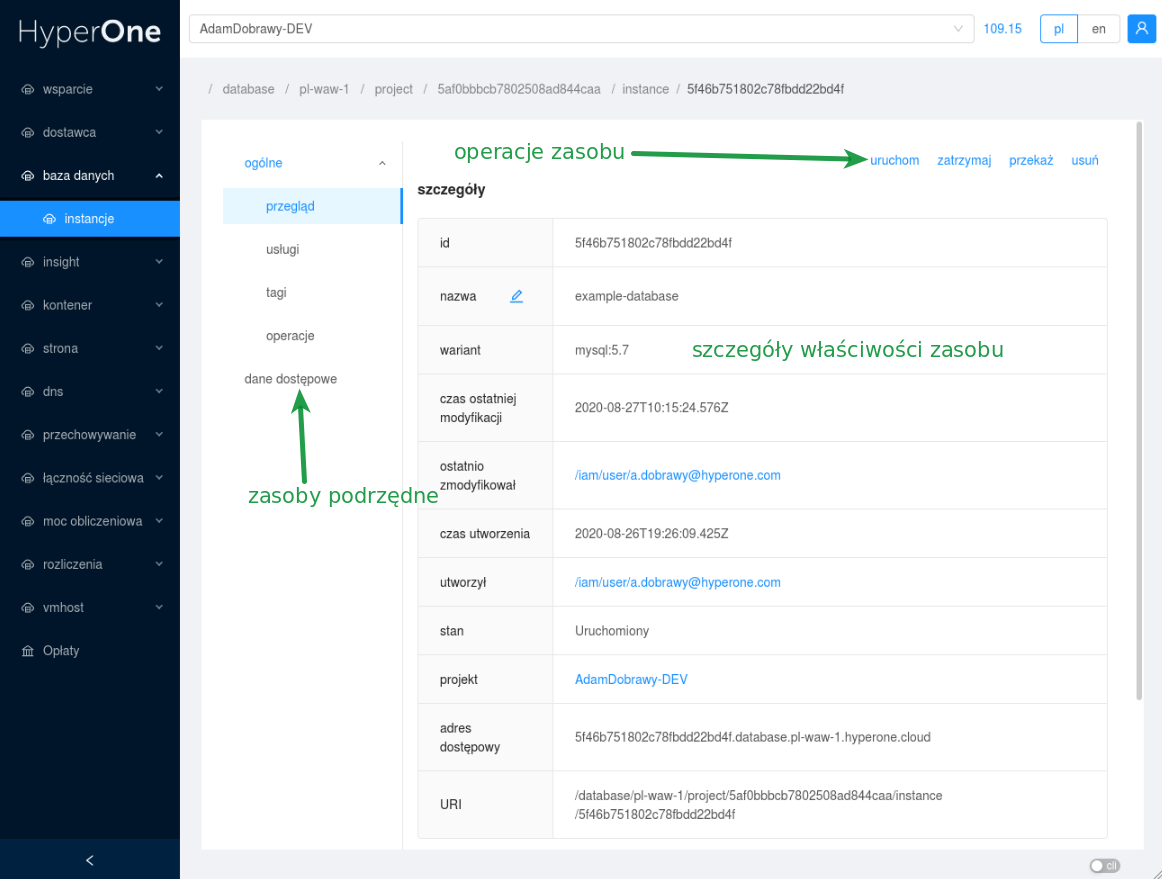The height and width of the screenshot is (879, 1162).
Task: Click the cloud icon next to dns
Action: pyautogui.click(x=28, y=392)
